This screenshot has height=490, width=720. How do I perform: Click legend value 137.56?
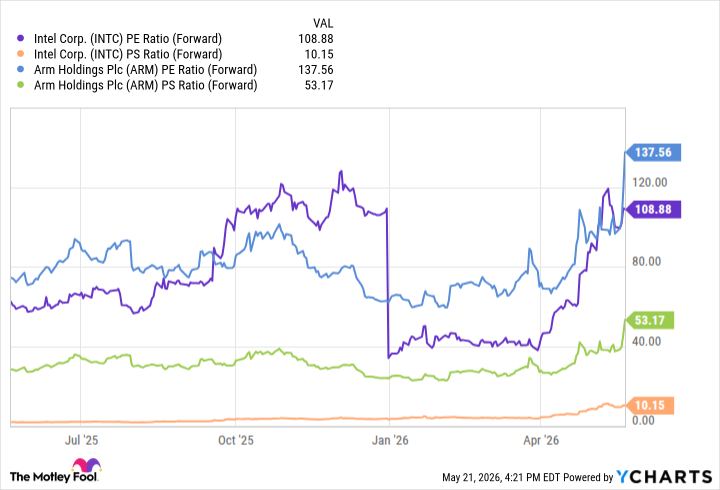pyautogui.click(x=315, y=70)
